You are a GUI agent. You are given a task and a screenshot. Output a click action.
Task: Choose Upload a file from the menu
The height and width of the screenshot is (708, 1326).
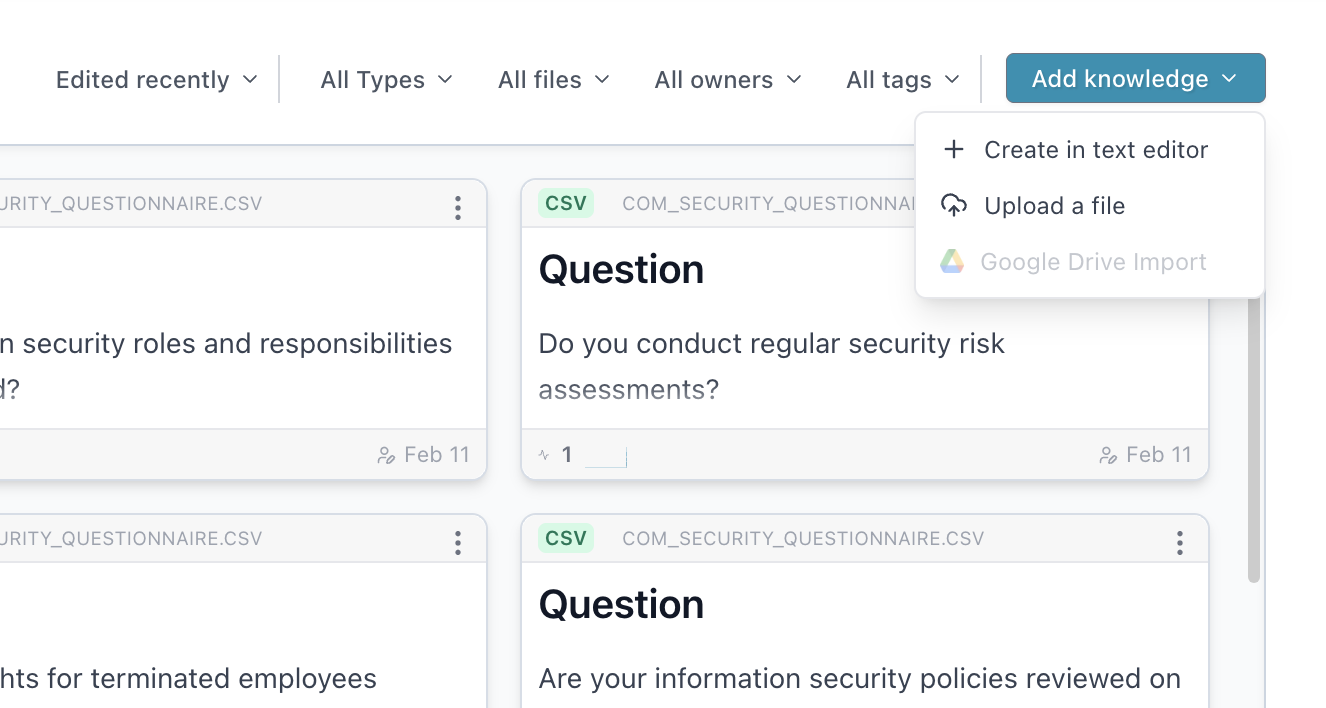[1054, 205]
